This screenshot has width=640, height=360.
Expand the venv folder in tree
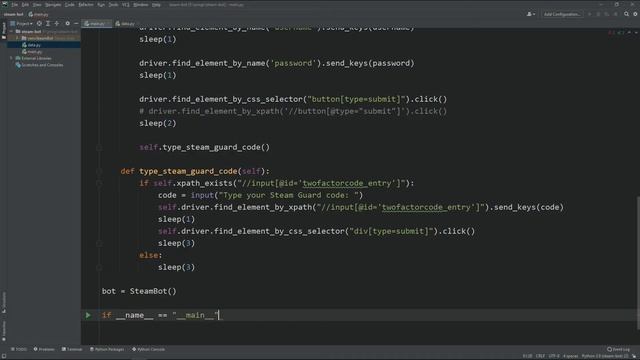point(18,38)
